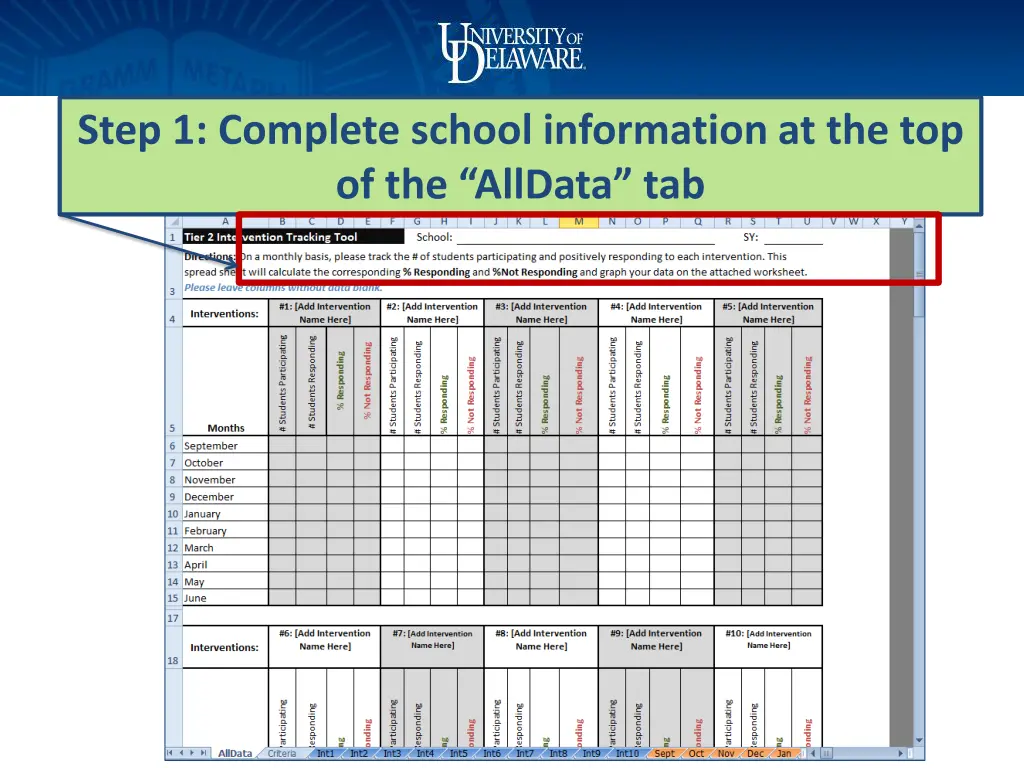The width and height of the screenshot is (1024, 768).
Task: Click the School name blank line
Action: click(x=586, y=238)
